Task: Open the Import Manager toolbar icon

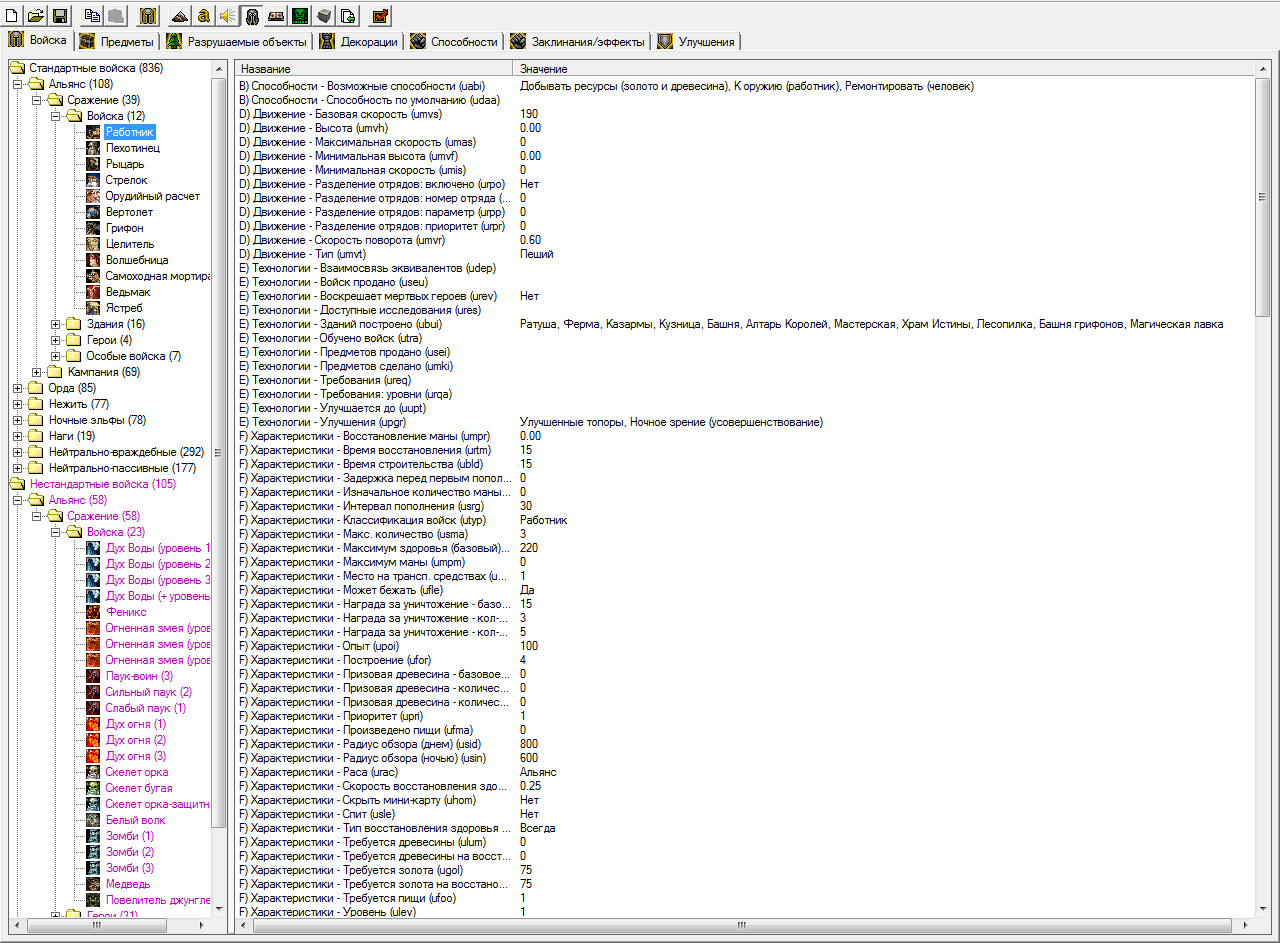Action: pos(347,15)
